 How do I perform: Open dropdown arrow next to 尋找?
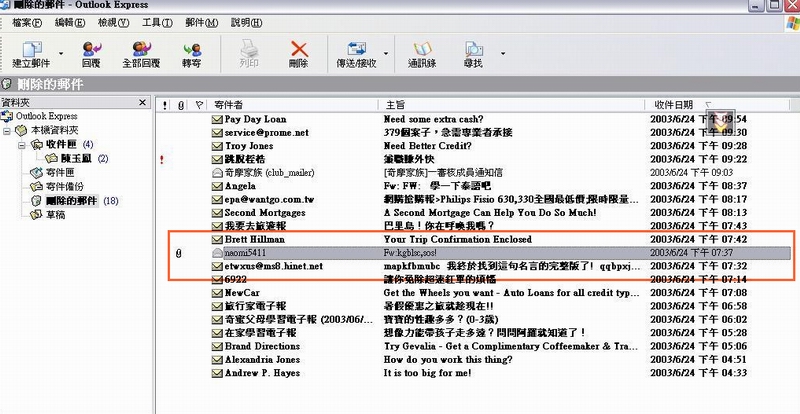point(502,53)
